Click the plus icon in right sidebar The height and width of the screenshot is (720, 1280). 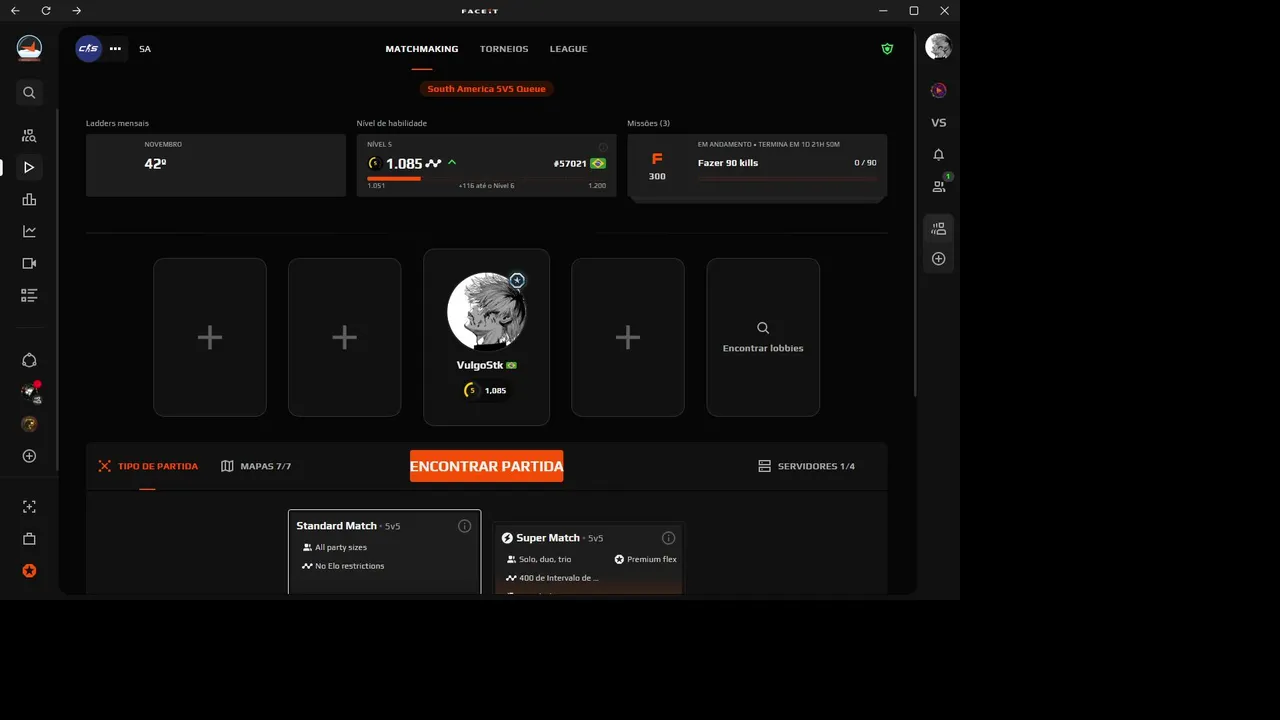pyautogui.click(x=938, y=259)
